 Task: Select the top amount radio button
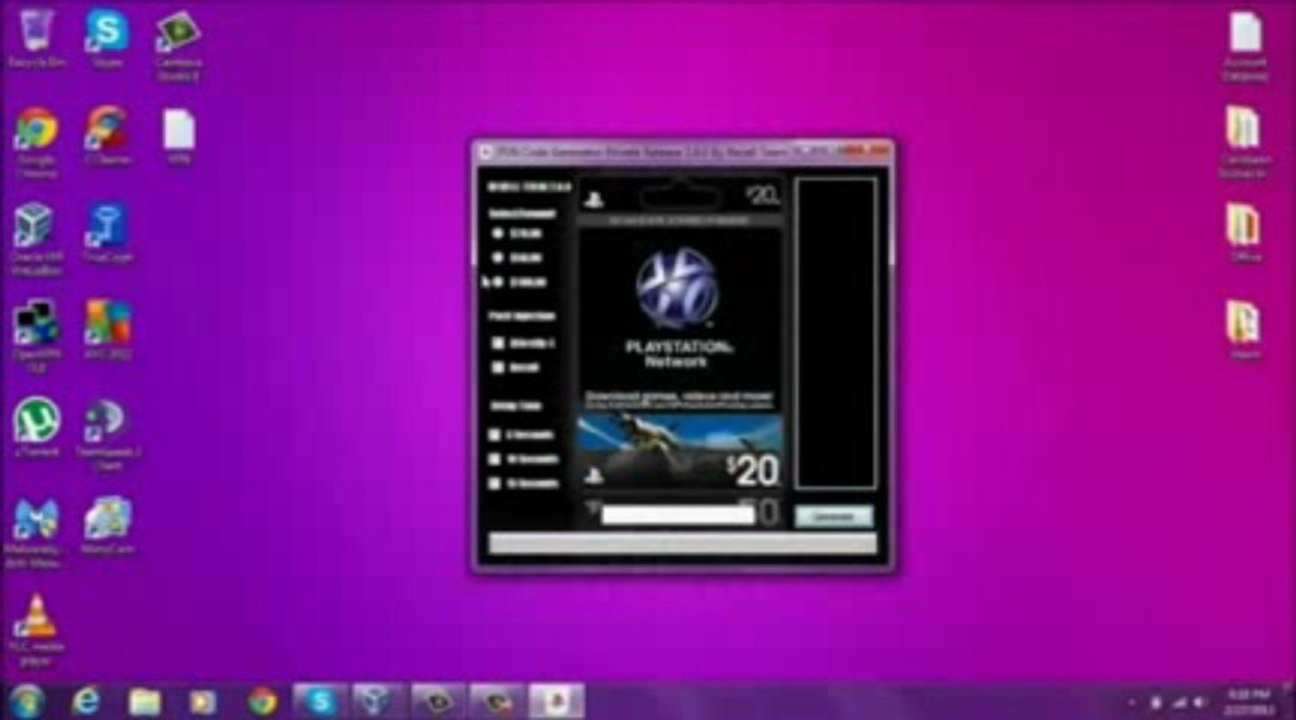click(x=498, y=233)
